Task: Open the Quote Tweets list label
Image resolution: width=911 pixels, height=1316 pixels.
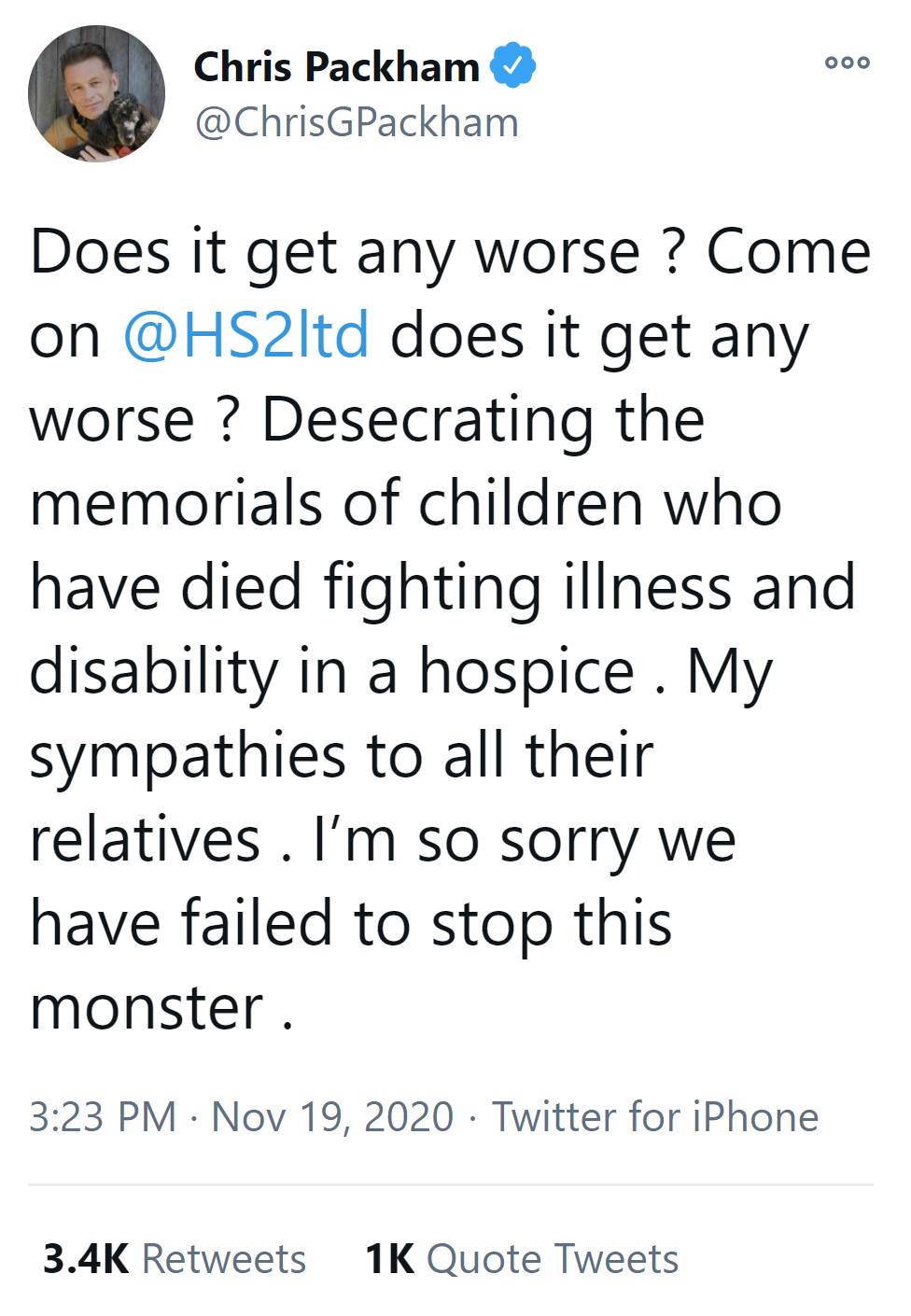Action: click(x=553, y=1259)
